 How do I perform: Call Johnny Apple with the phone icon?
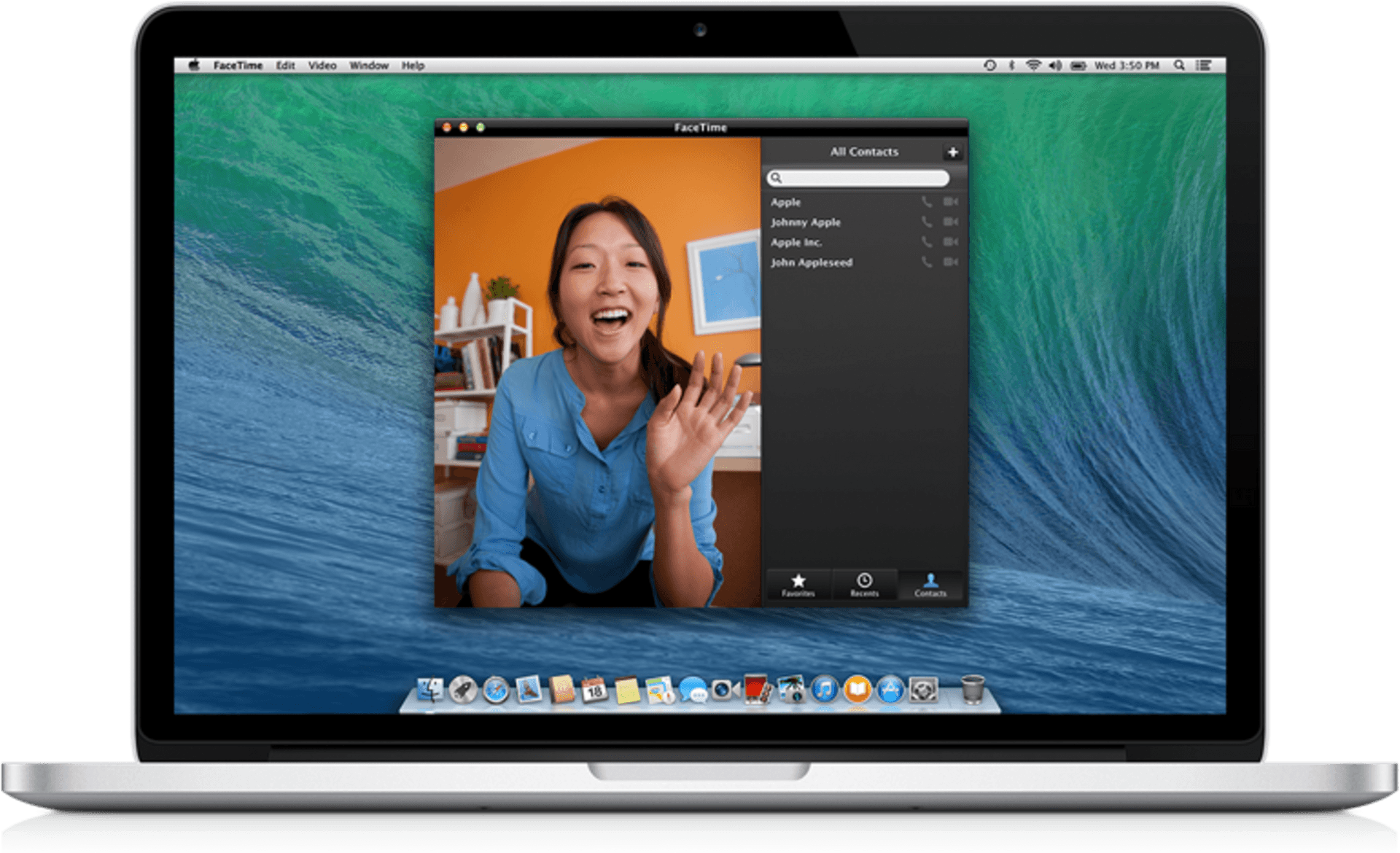tap(926, 222)
